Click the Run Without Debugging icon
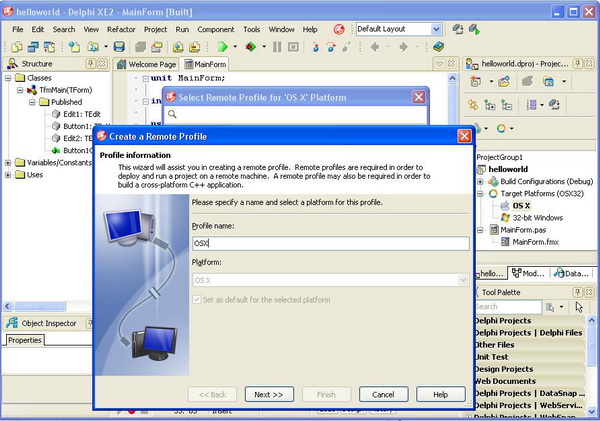This screenshot has height=421, width=600. tap(251, 47)
